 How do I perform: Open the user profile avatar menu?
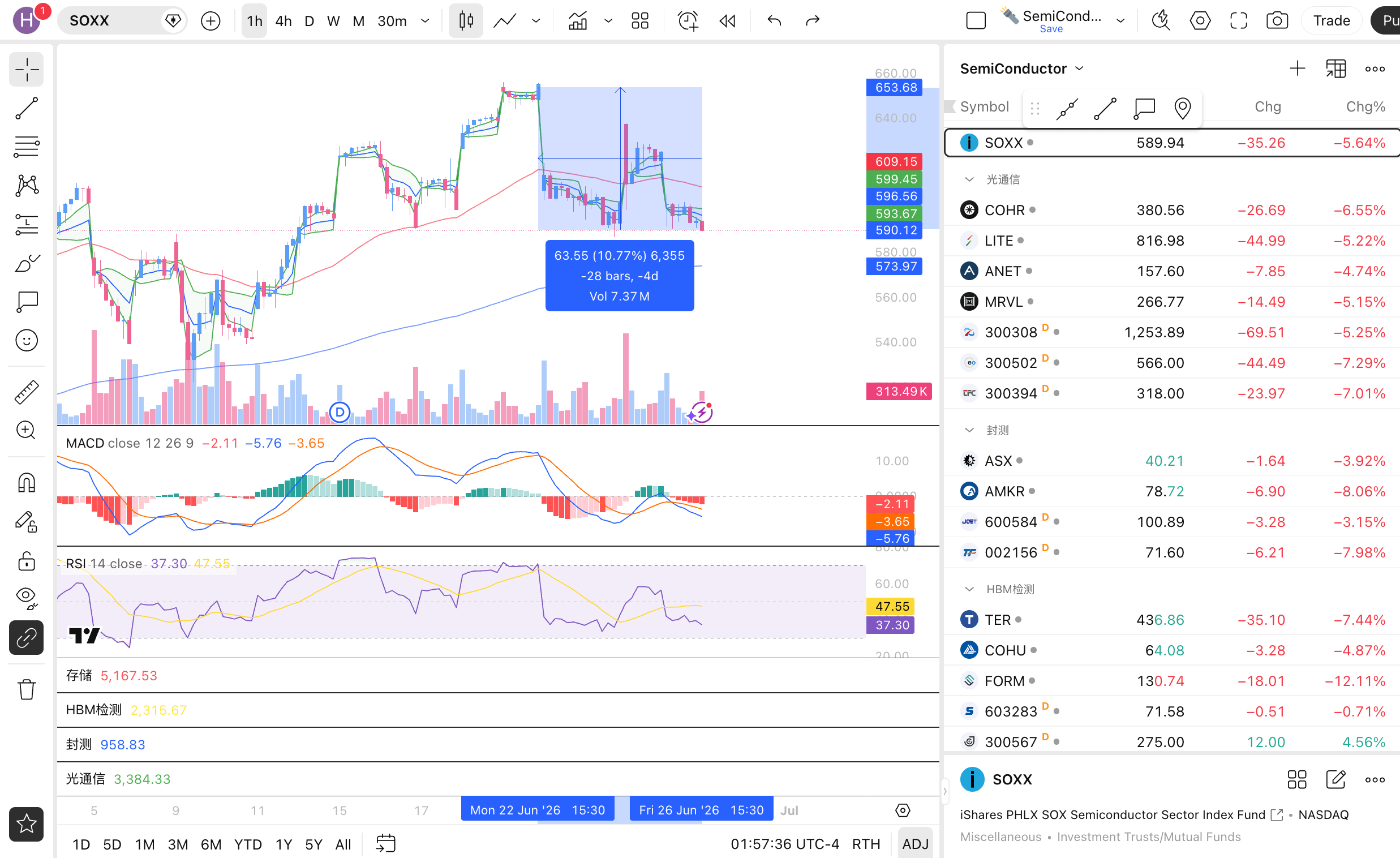(x=27, y=21)
